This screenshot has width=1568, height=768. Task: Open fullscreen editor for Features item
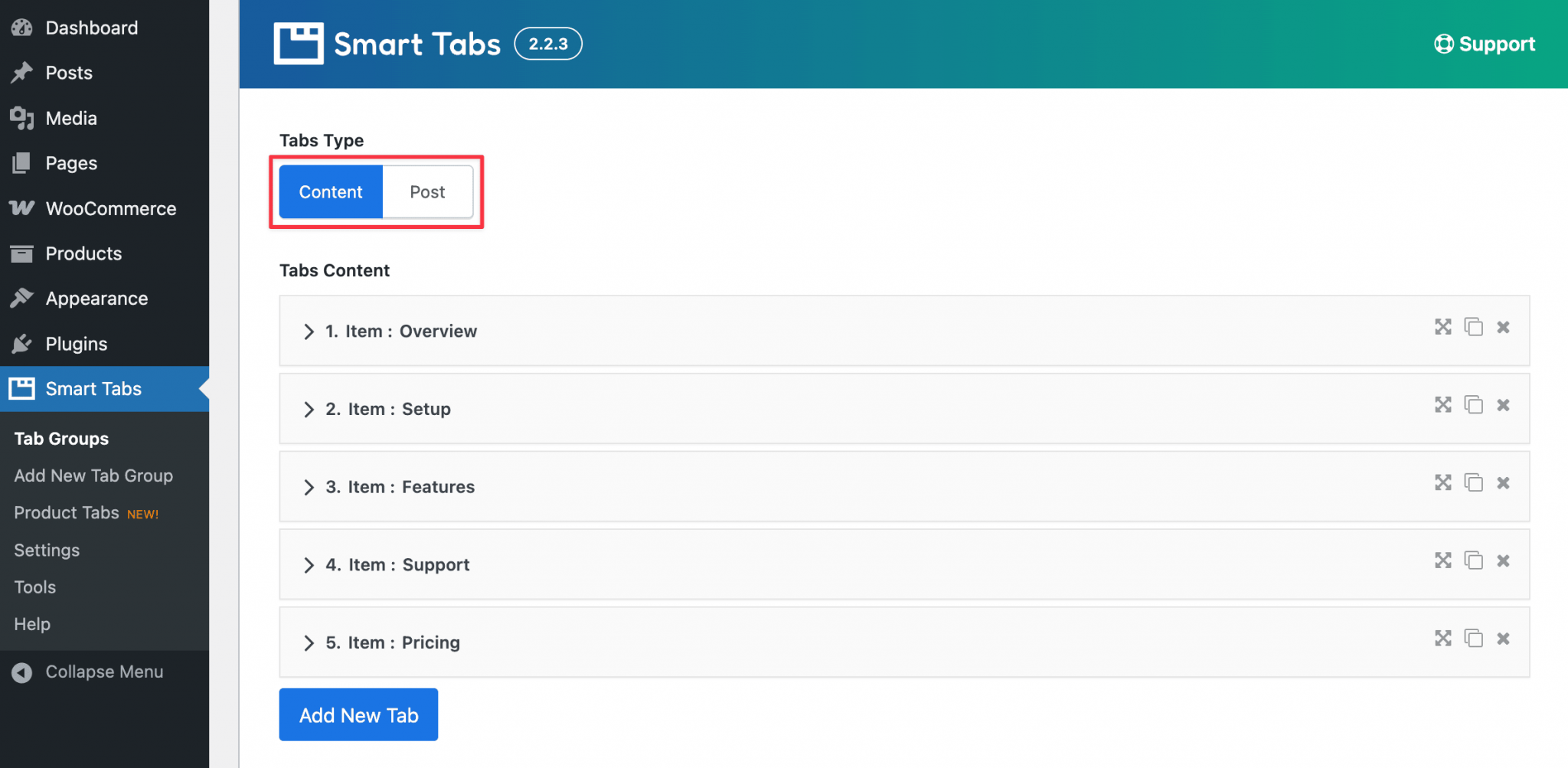(1443, 482)
